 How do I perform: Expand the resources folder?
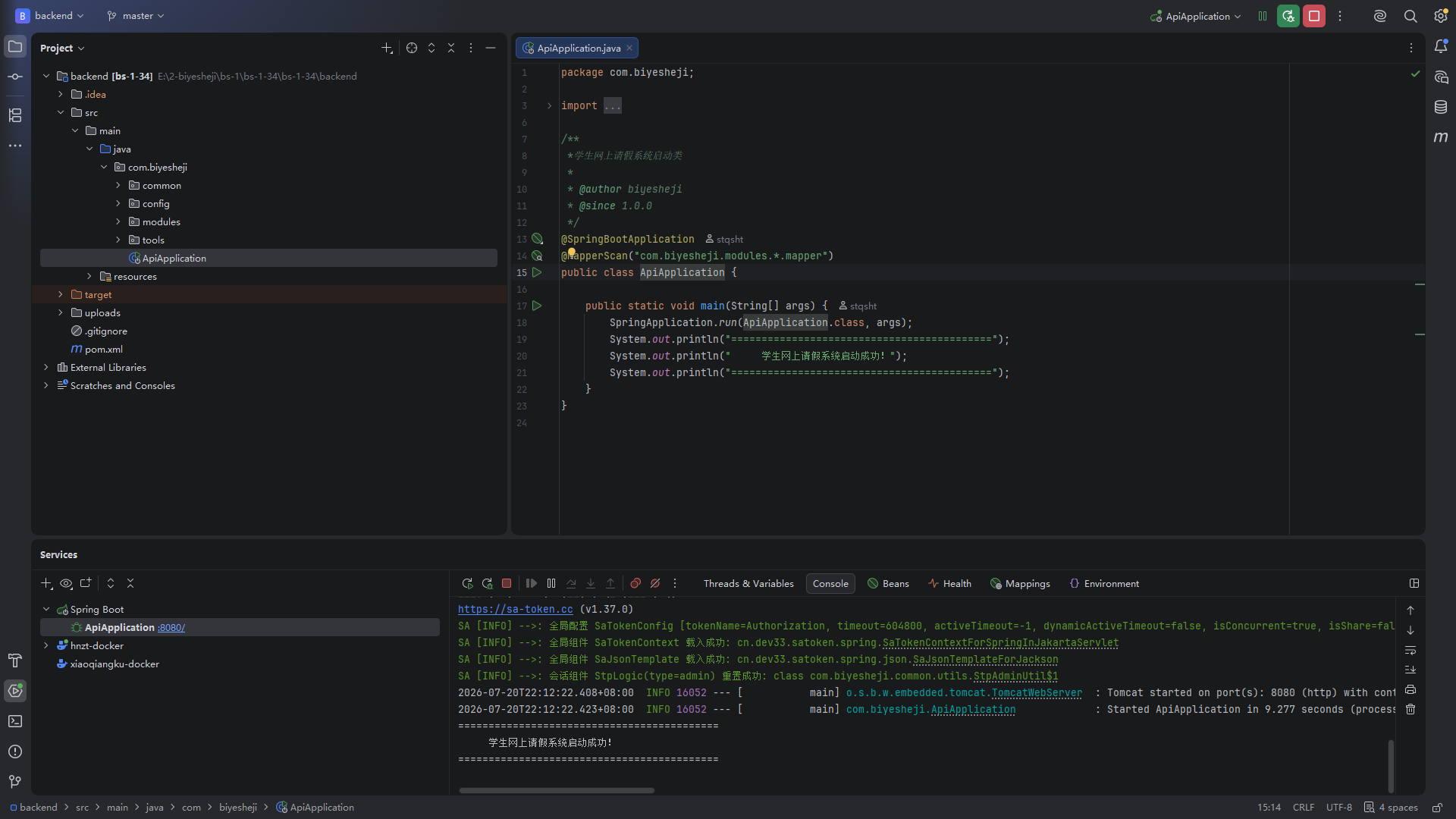pos(89,276)
